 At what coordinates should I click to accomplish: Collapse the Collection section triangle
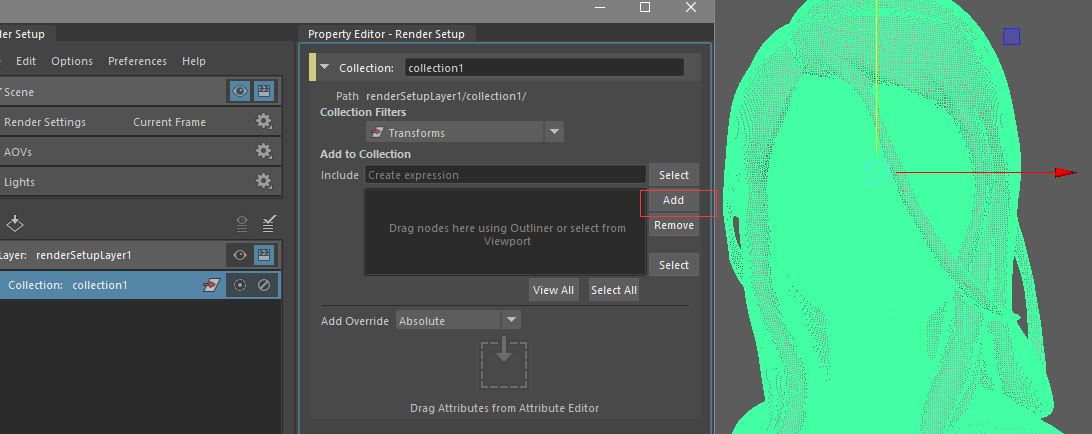(324, 68)
